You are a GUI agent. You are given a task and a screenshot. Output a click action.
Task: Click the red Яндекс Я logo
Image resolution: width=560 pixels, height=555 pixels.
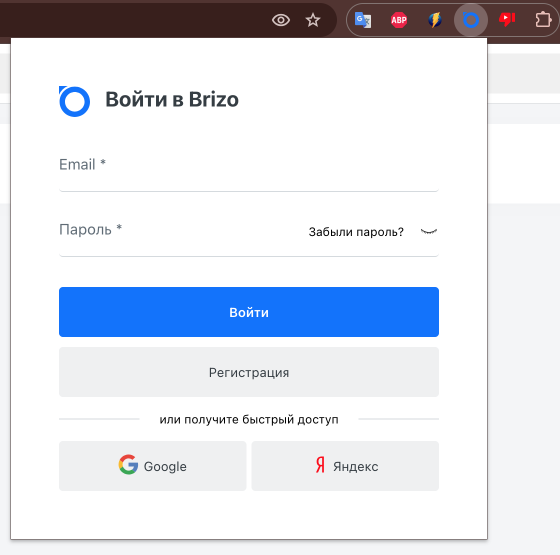tap(320, 465)
